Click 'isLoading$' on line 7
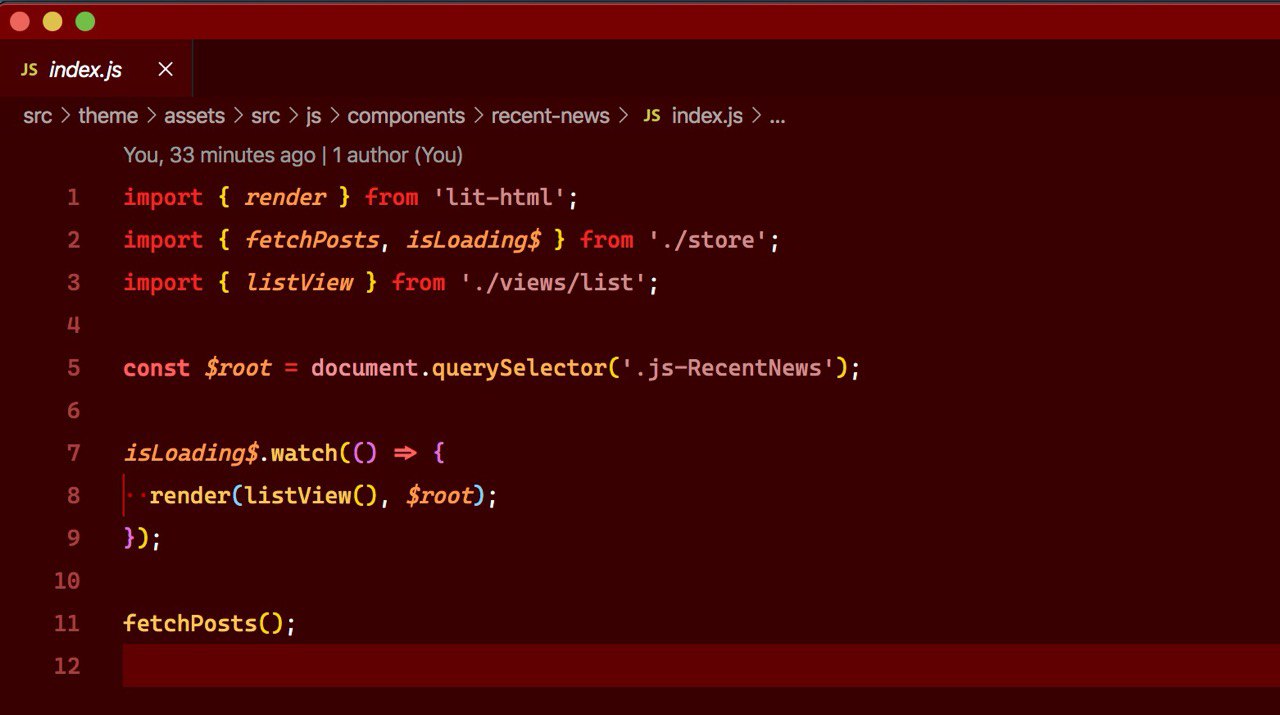 coord(190,453)
